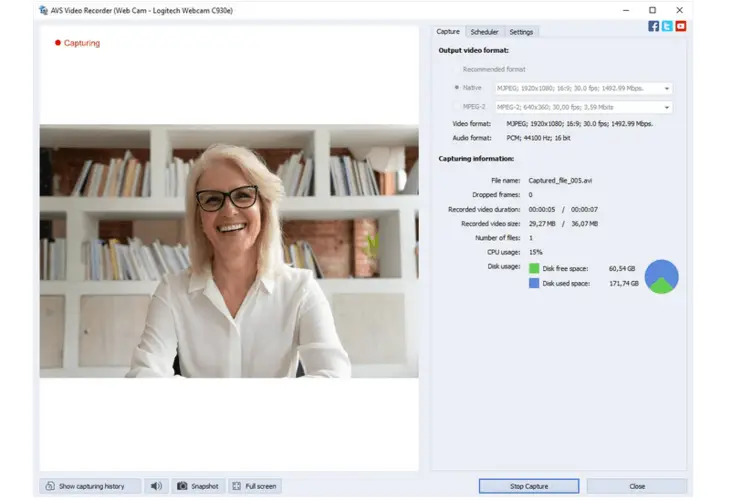Select the Native format radio button
731x500 pixels.
(457, 88)
